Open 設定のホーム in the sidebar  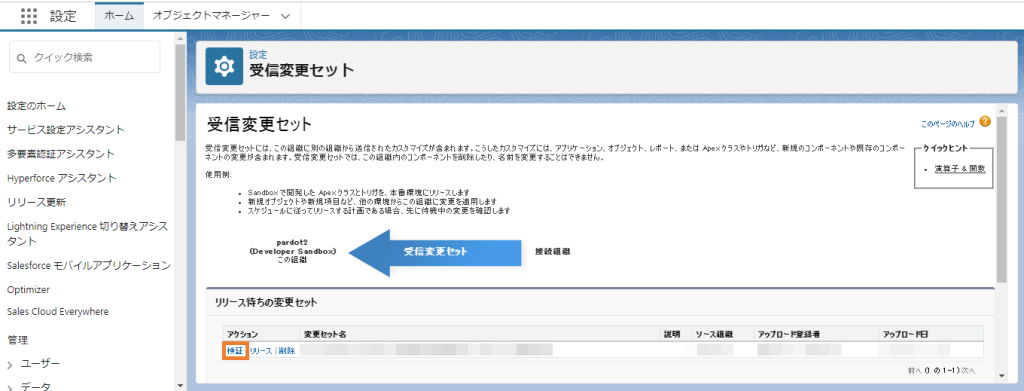click(x=37, y=106)
